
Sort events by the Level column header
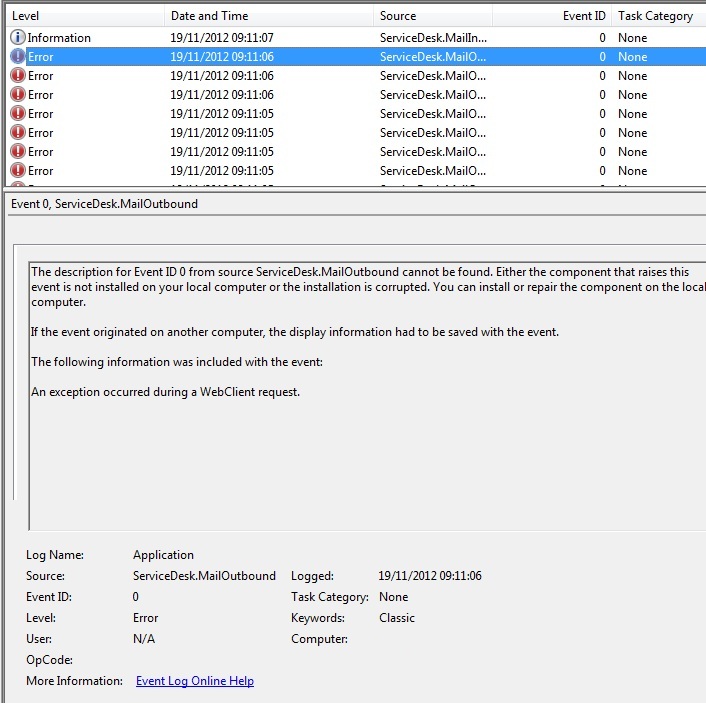(84, 16)
